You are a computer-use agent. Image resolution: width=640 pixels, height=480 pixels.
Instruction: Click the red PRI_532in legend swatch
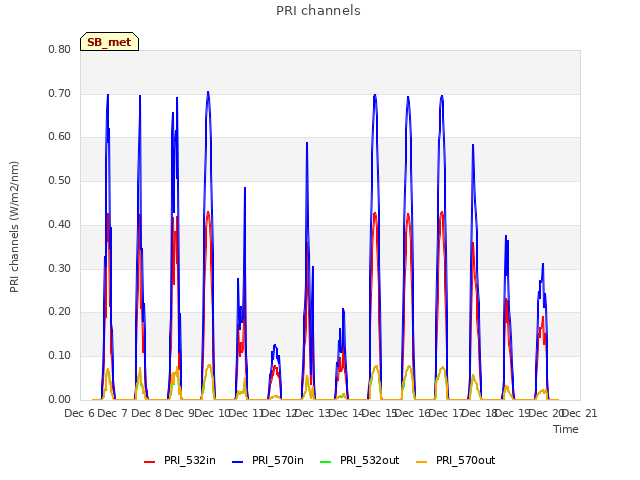(x=150, y=462)
